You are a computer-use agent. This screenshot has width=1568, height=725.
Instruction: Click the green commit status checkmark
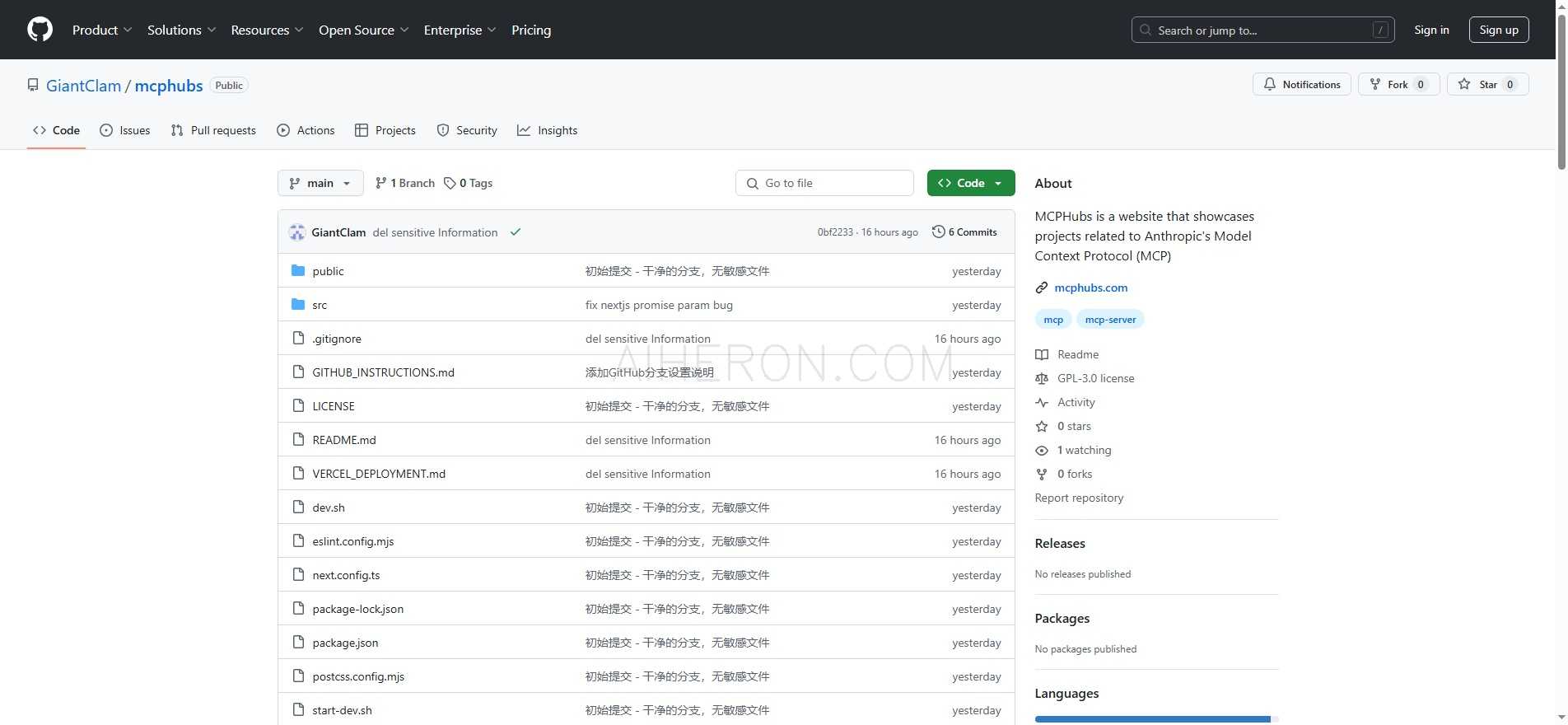[516, 232]
